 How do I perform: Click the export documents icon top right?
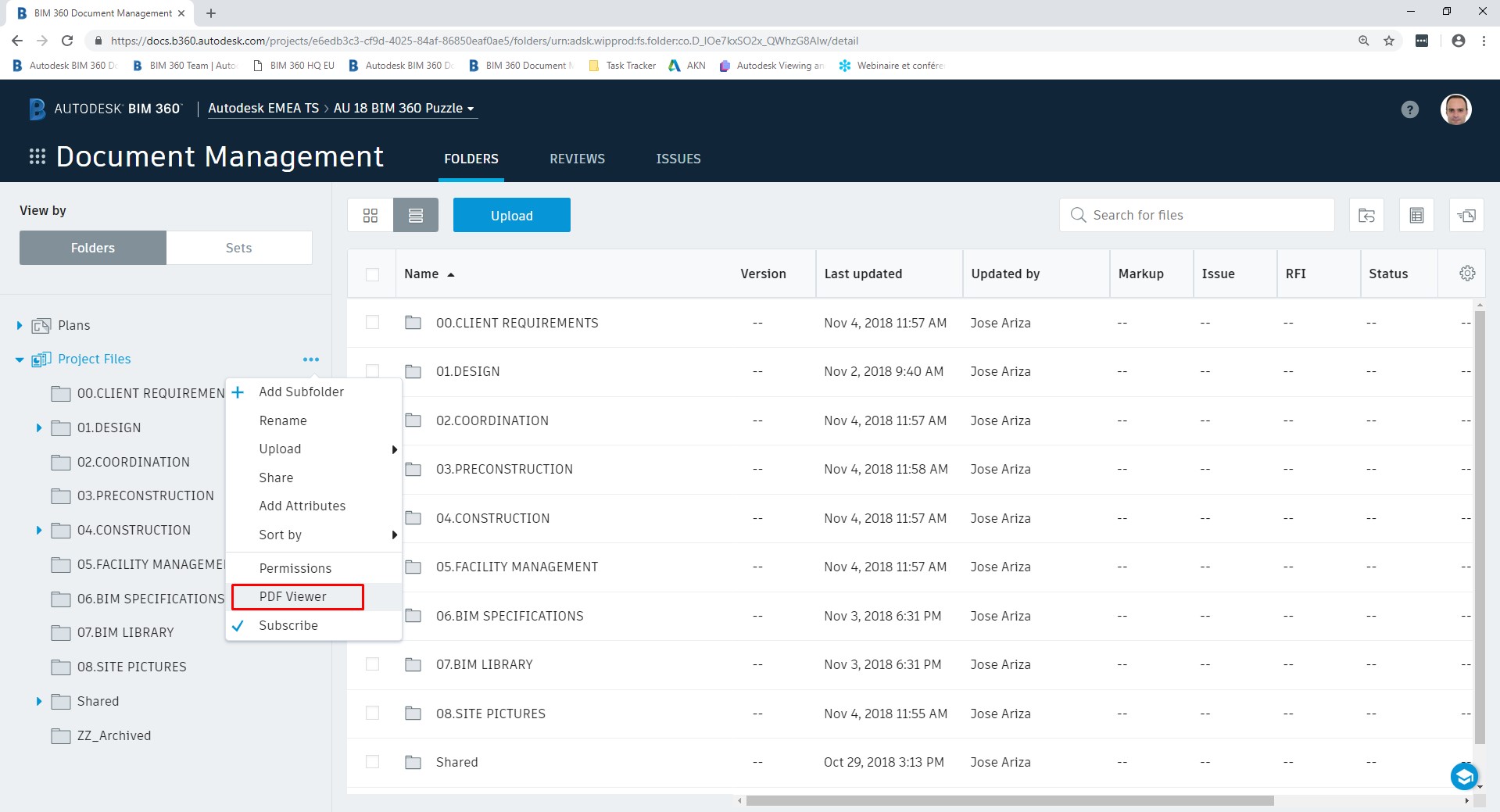click(1466, 215)
